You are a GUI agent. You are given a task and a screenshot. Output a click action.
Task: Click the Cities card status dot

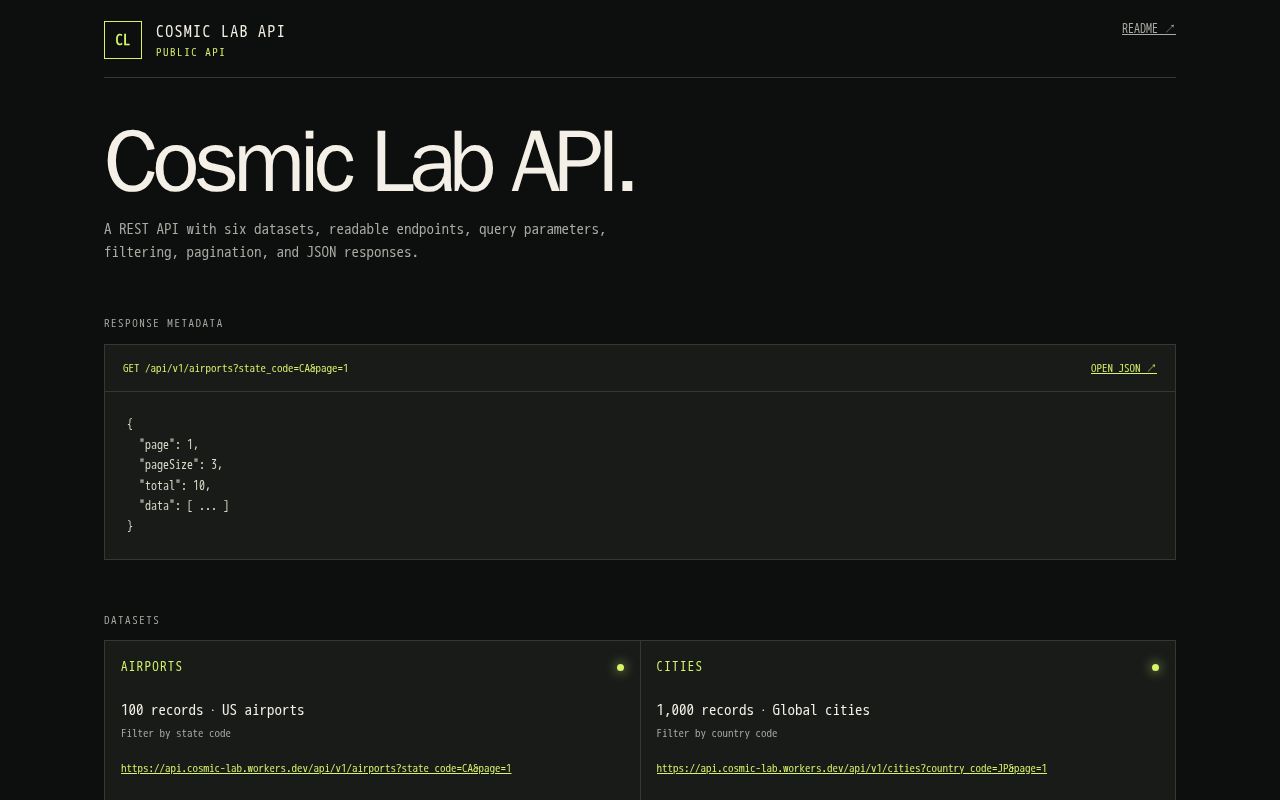pos(1155,667)
